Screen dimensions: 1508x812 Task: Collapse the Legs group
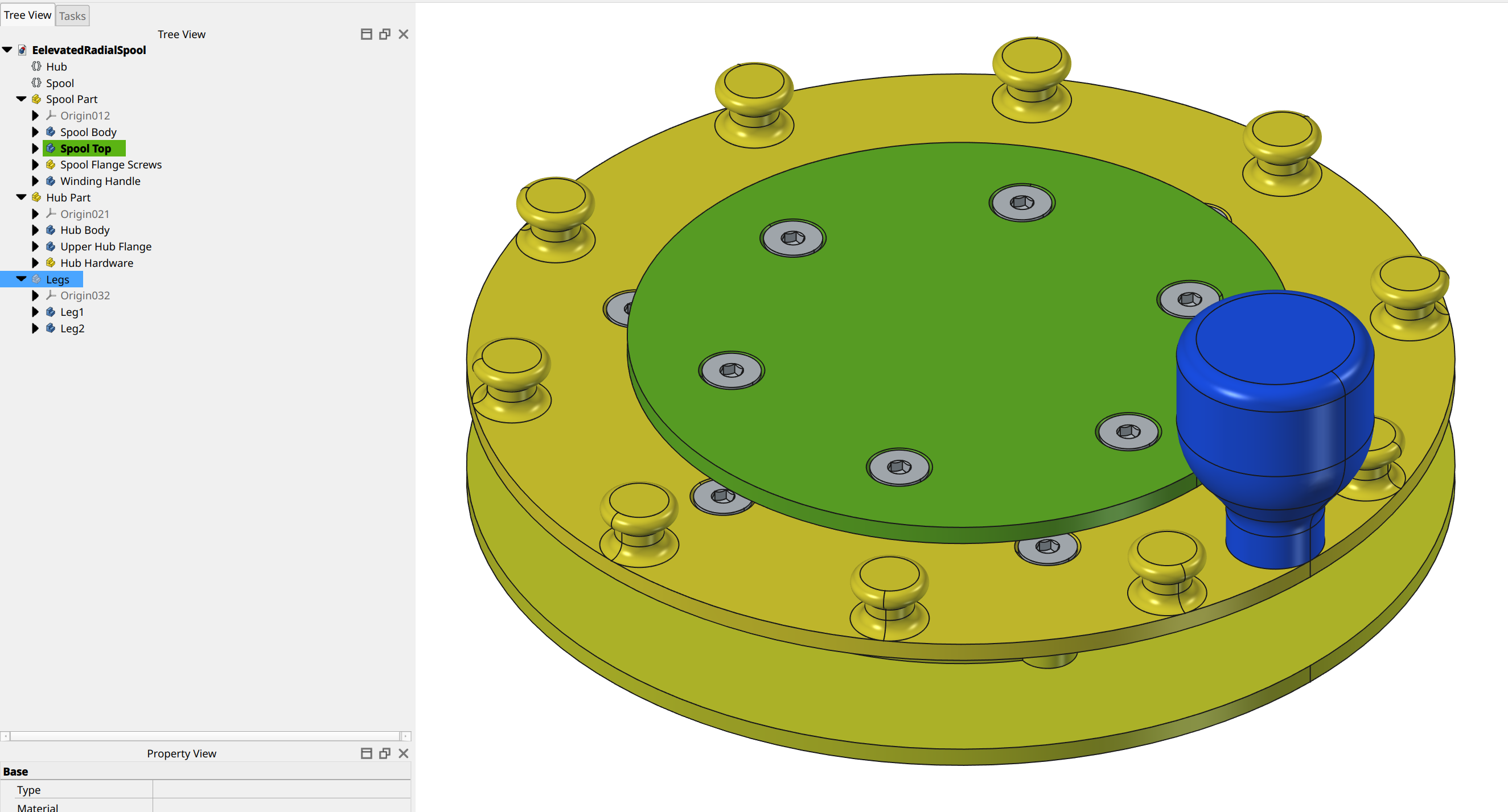(x=21, y=279)
